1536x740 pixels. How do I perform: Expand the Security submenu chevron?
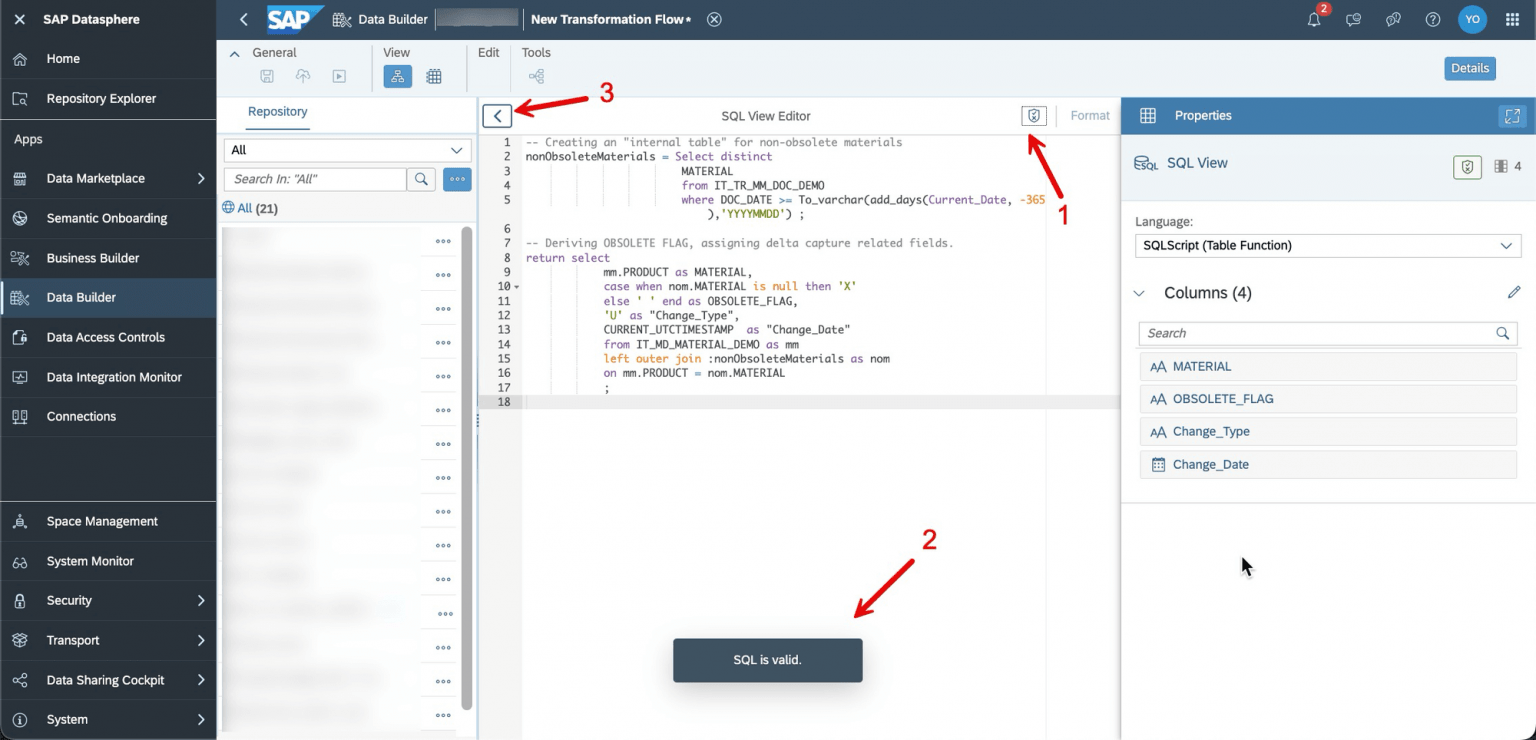[200, 600]
